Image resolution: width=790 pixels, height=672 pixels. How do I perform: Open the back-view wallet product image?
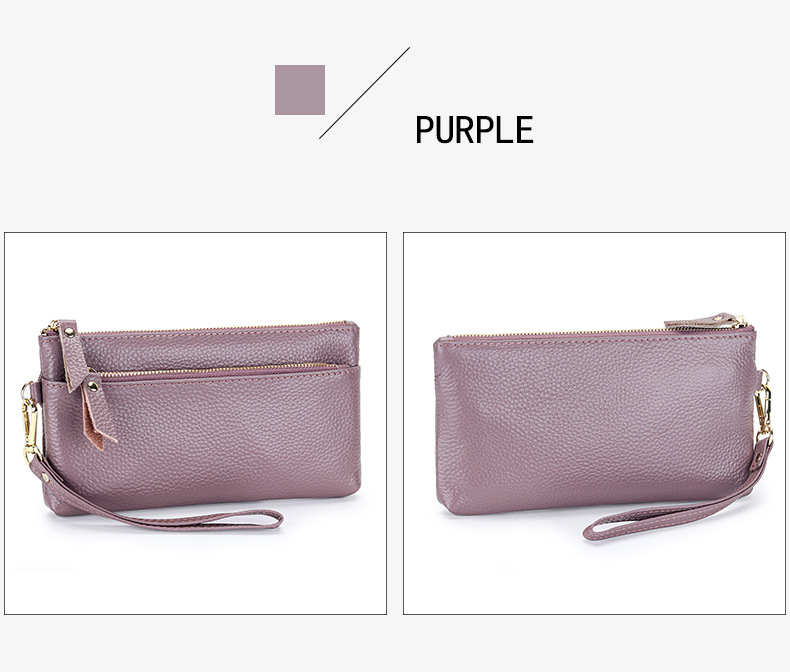(595, 423)
